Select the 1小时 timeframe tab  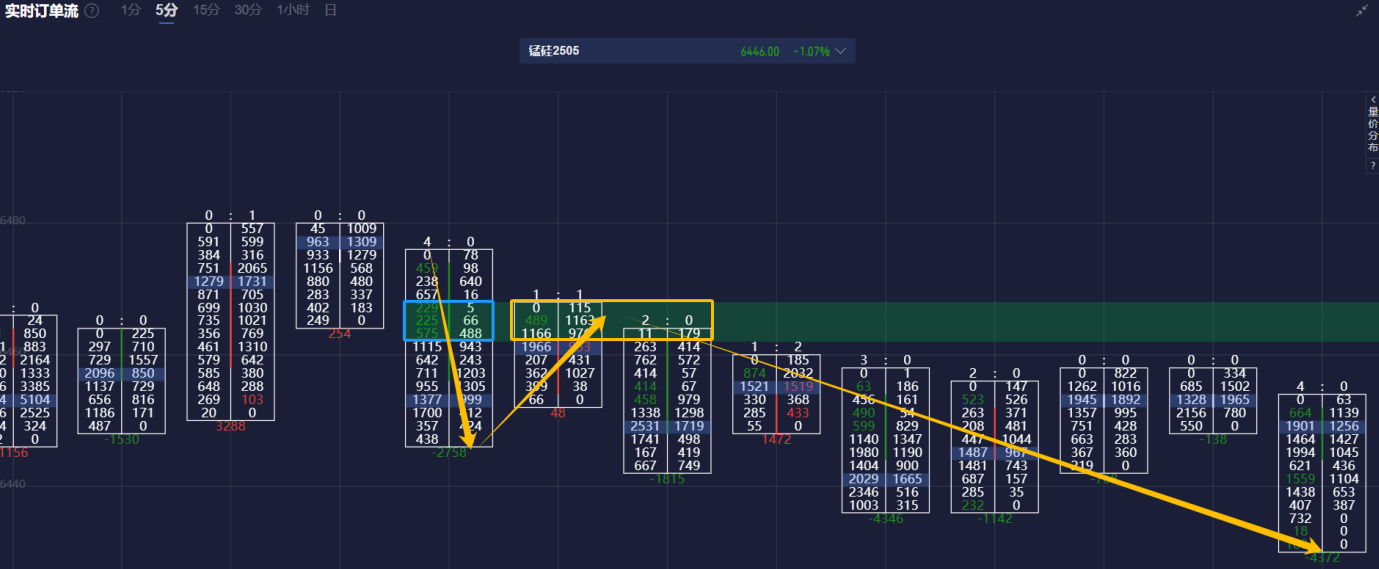(293, 10)
